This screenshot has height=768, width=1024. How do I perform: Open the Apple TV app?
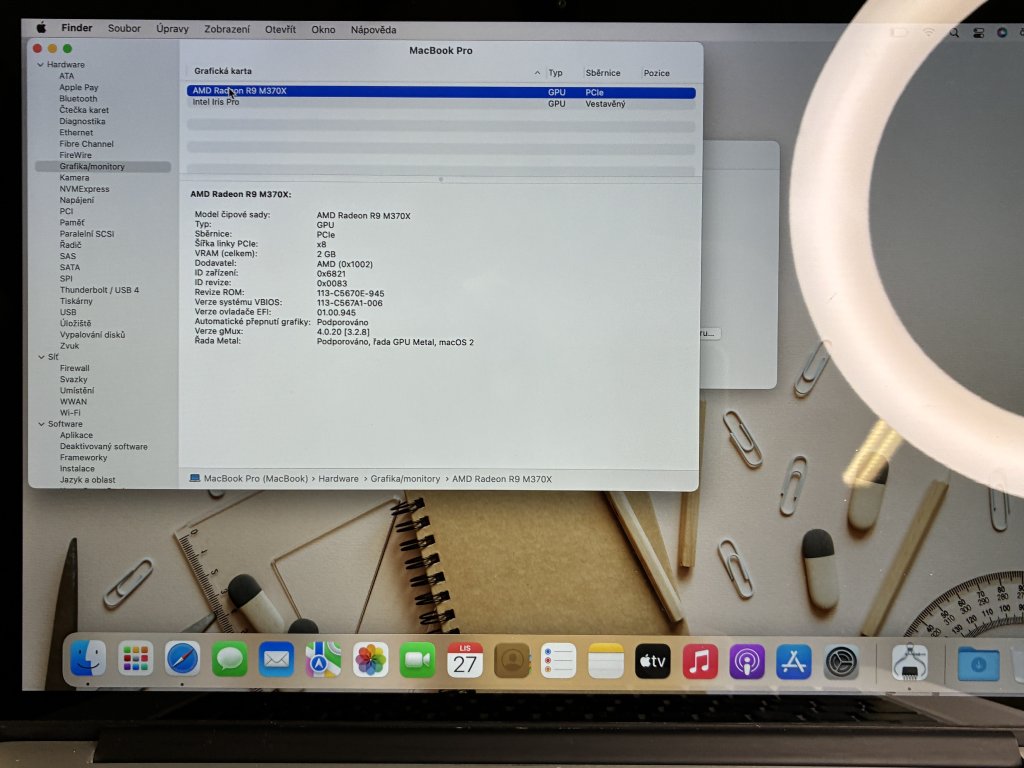tap(653, 661)
